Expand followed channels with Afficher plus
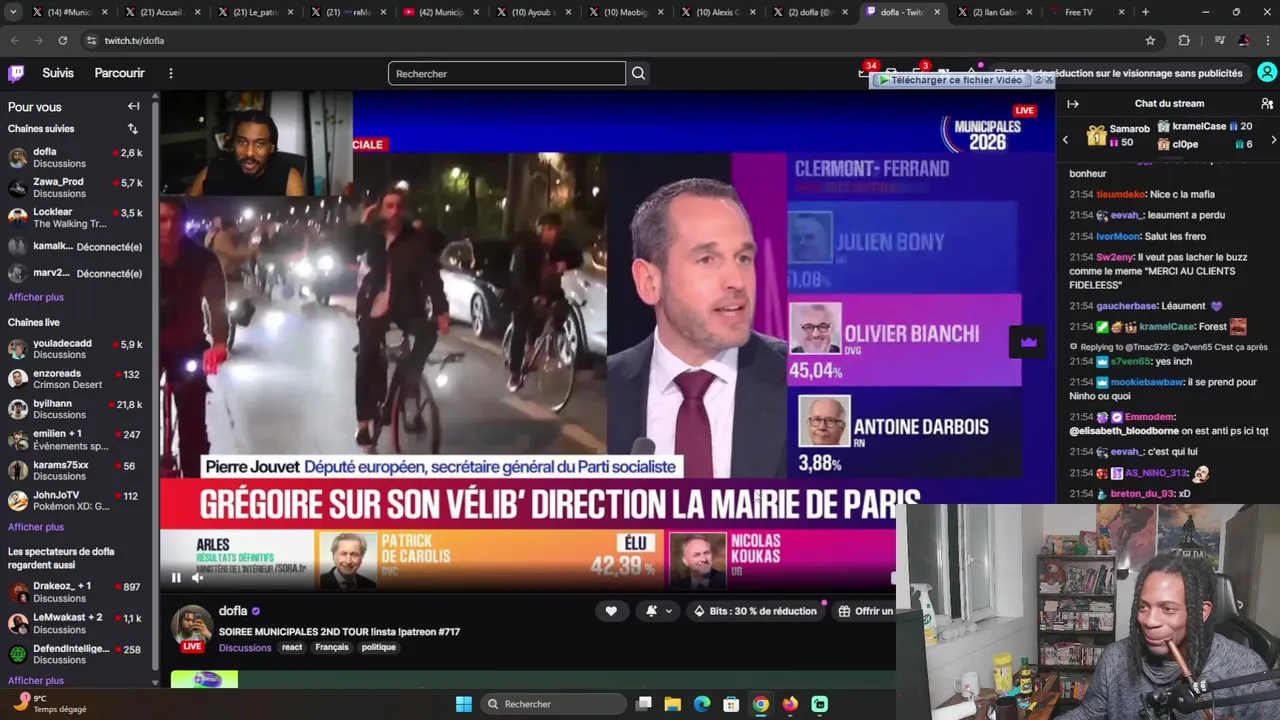This screenshot has height=720, width=1280. 36,297
